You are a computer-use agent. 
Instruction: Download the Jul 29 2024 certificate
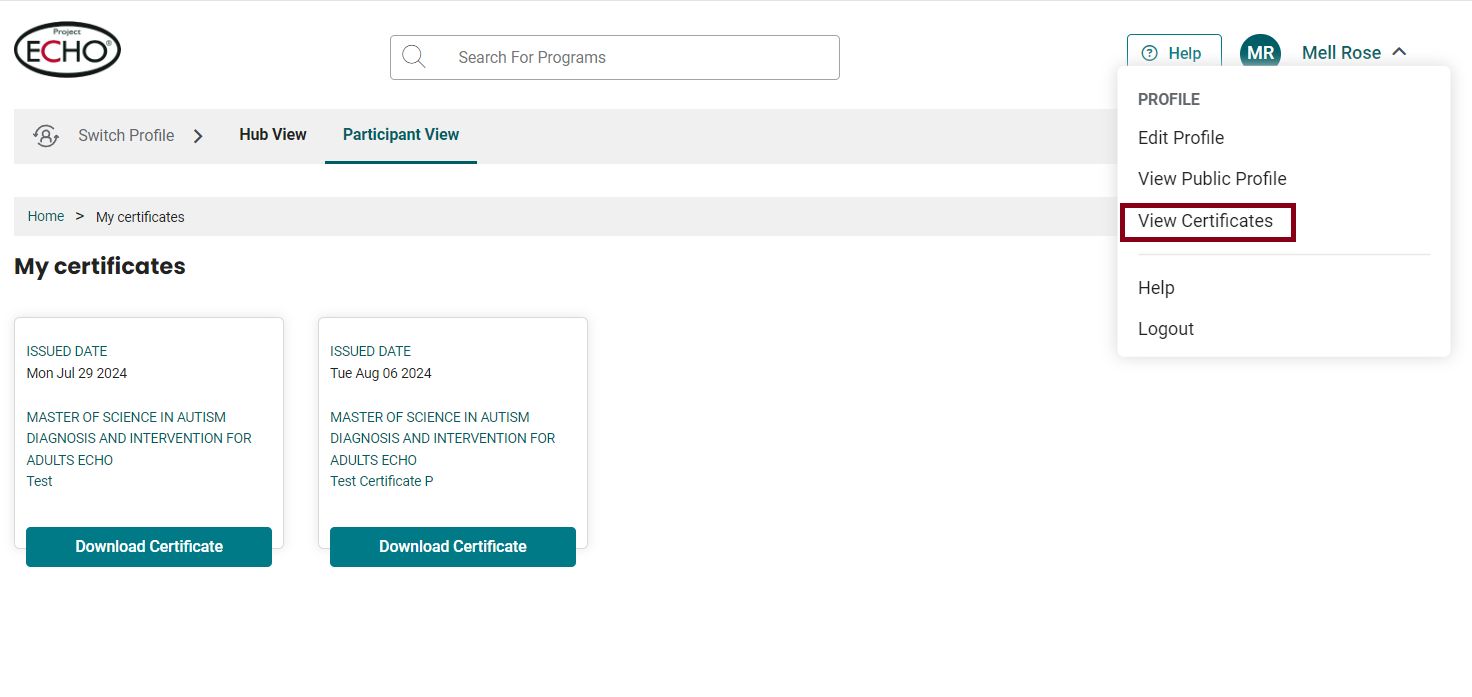click(x=149, y=547)
